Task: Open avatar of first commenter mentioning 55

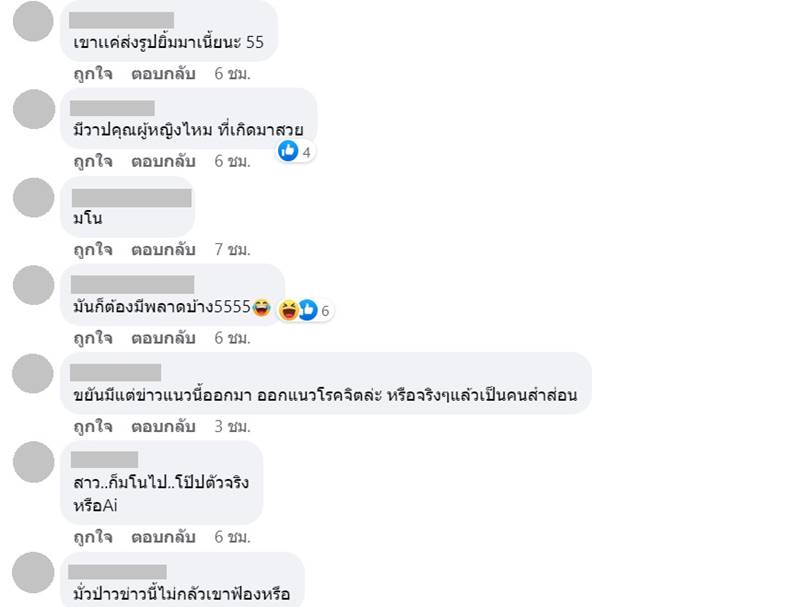Action: point(33,21)
